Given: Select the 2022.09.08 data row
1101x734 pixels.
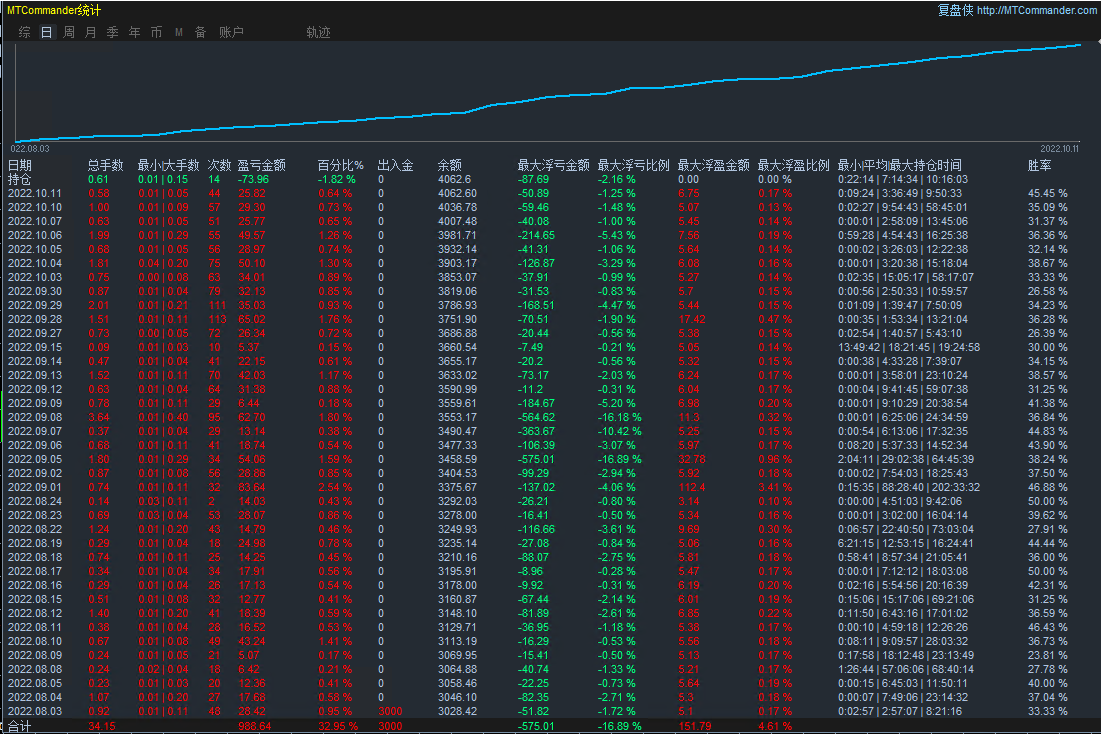Looking at the screenshot, I should pyautogui.click(x=34, y=417).
